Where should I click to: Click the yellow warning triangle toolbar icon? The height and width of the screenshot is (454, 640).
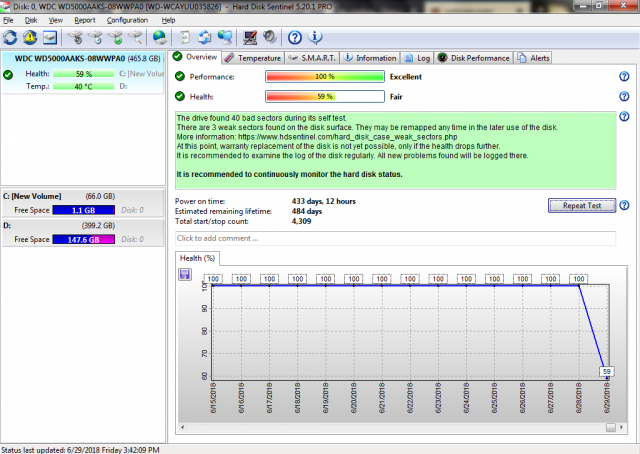(x=30, y=38)
